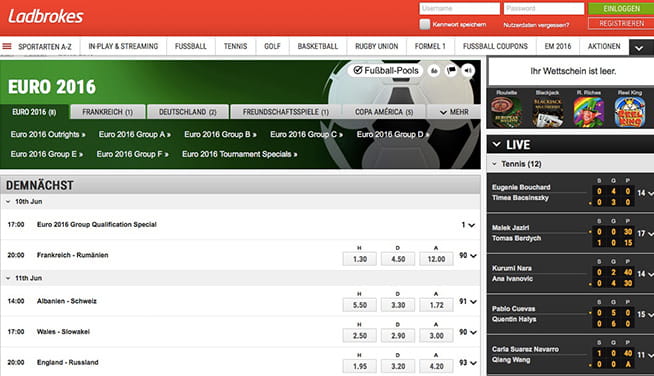The height and width of the screenshot is (376, 654).
Task: Tick the Kennwort speichern checkbox
Action: (x=425, y=24)
